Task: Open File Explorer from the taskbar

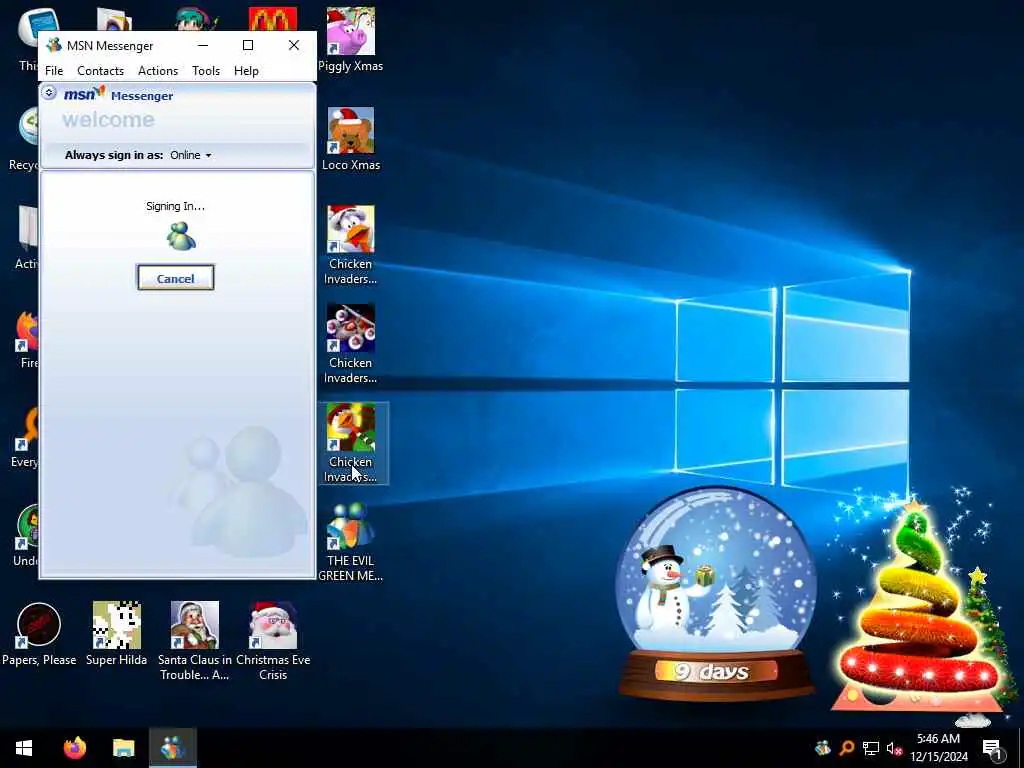Action: pyautogui.click(x=123, y=748)
